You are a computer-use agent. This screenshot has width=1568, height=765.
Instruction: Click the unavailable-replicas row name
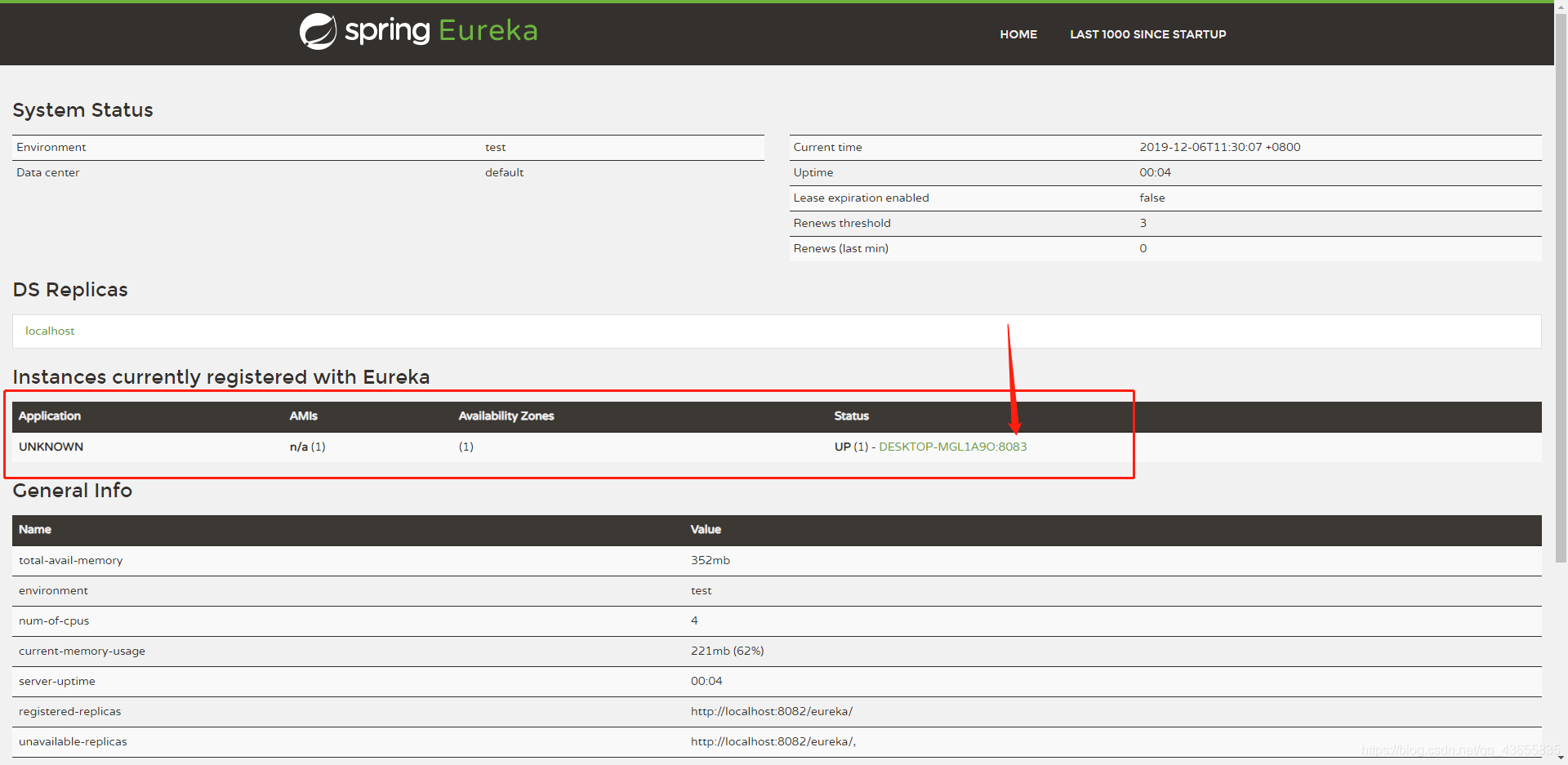point(73,741)
